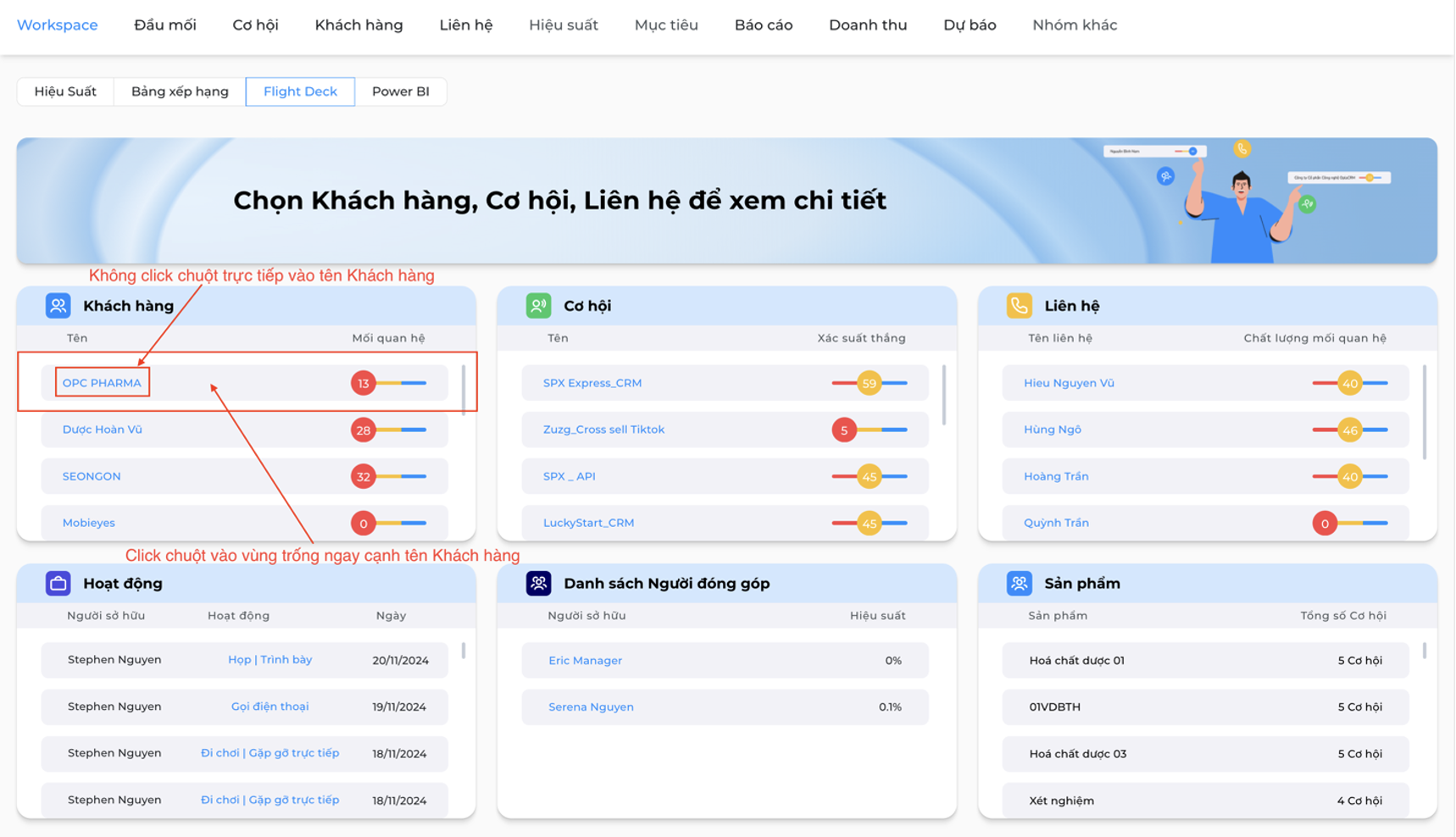The image size is (1456, 837).
Task: Open contact Hùng Ngô
Action: 1053,430
